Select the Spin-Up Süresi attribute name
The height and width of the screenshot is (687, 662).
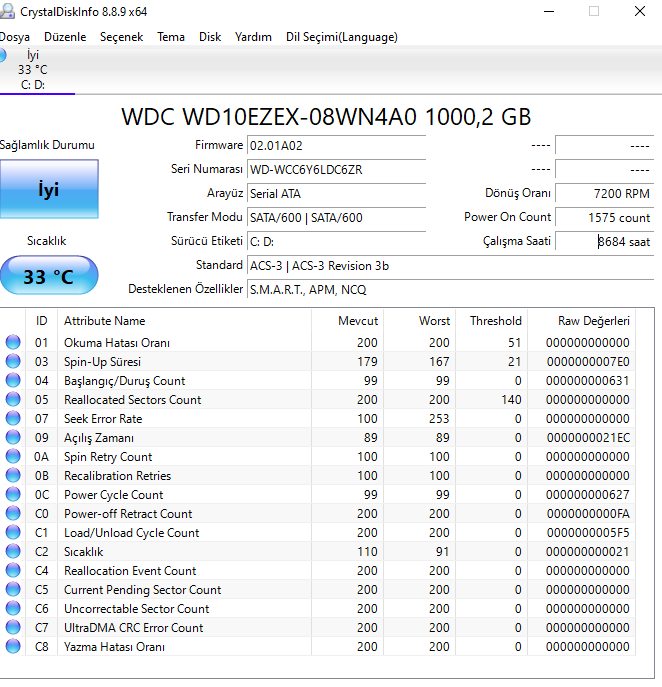click(x=103, y=361)
